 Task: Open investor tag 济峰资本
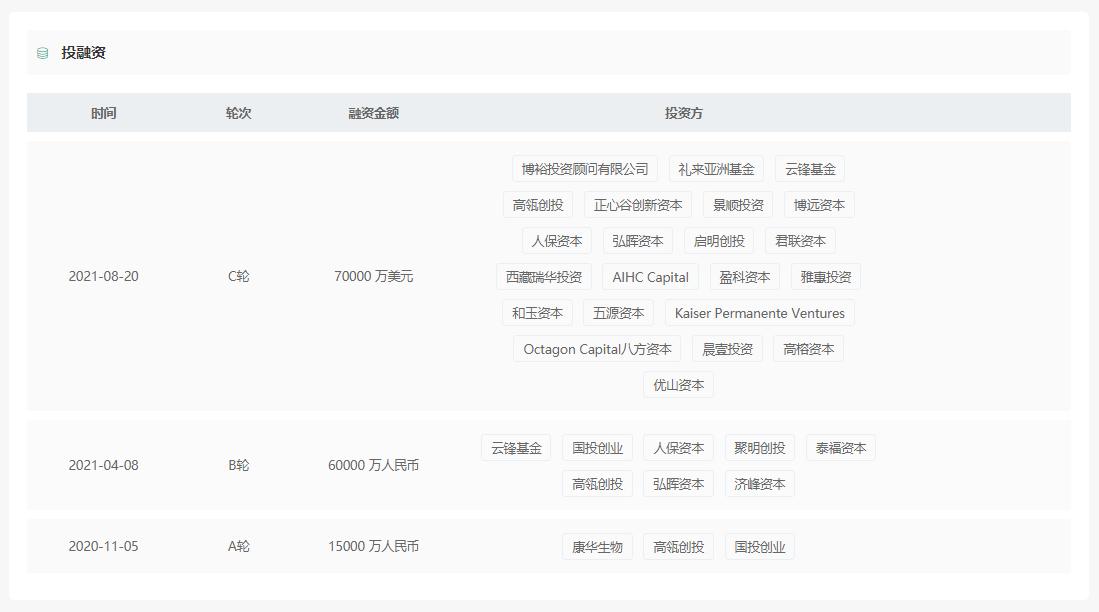(x=760, y=484)
